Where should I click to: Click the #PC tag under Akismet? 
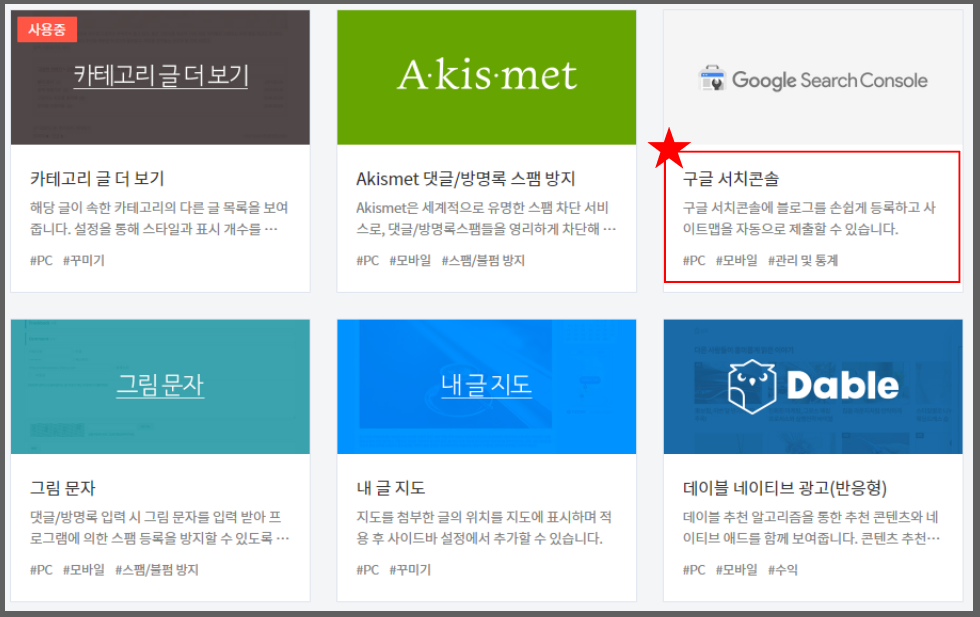(x=368, y=260)
